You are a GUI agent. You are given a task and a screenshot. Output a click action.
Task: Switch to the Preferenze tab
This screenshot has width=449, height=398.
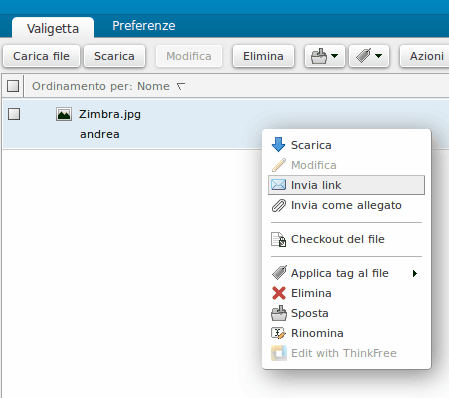[x=144, y=26]
